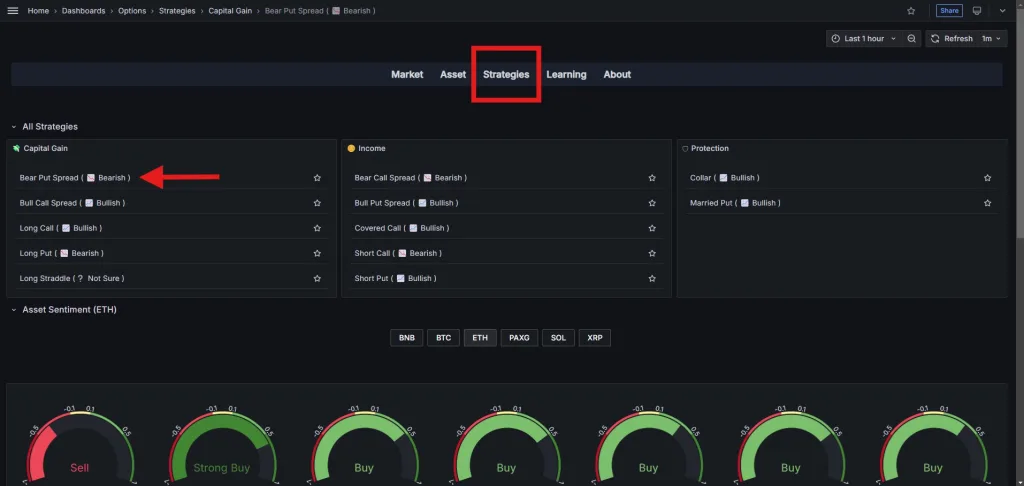Open Strategies breadcrumb link
Viewport: 1024px width, 486px height.
pos(177,11)
